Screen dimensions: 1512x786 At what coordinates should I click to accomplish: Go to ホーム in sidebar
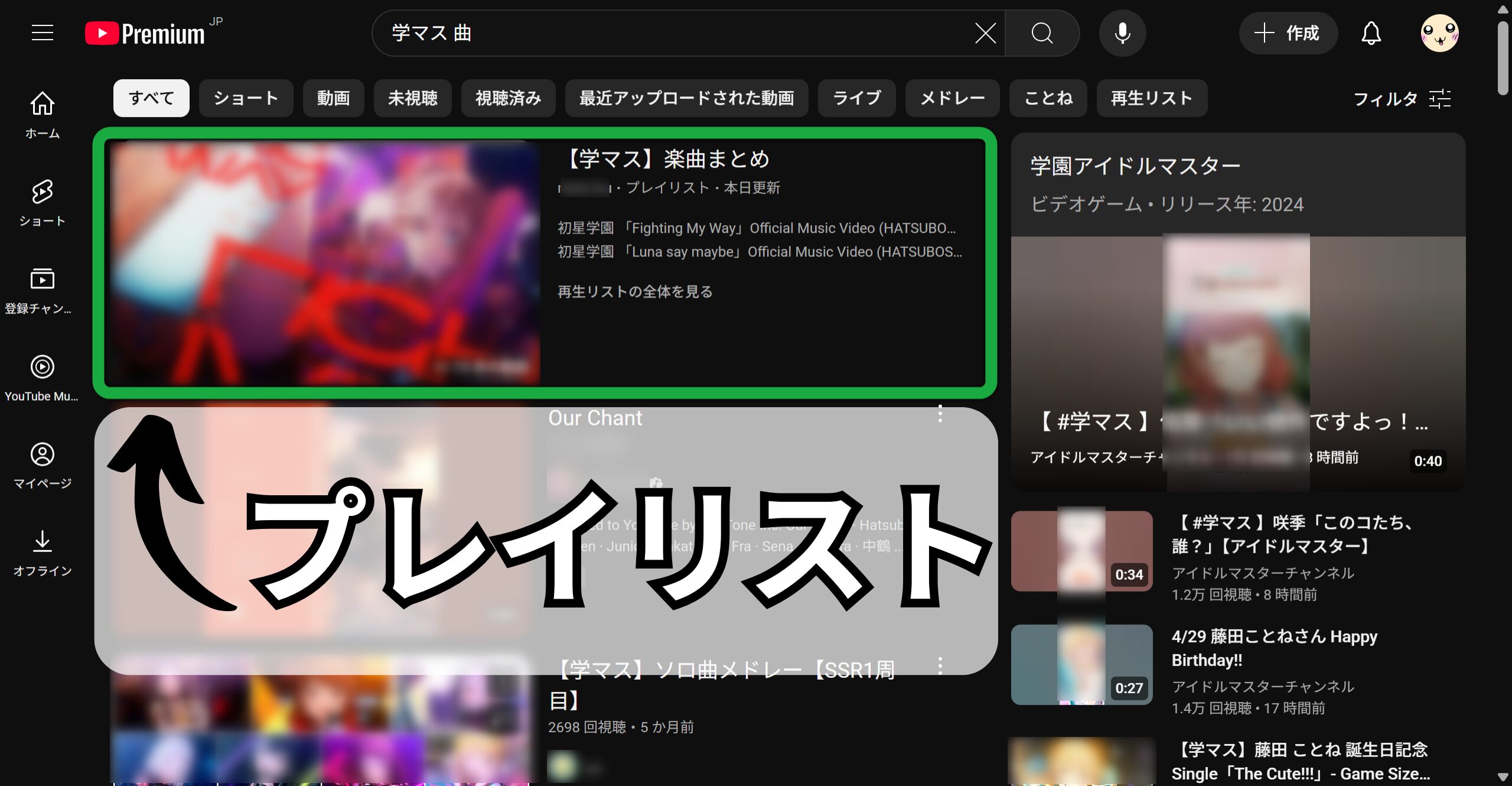[43, 115]
